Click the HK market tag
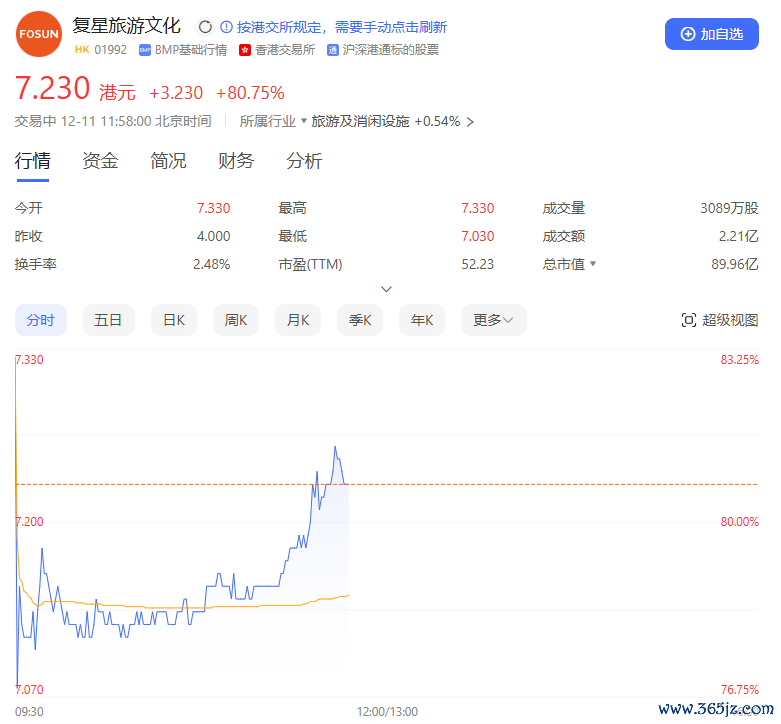This screenshot has width=781, height=724. [82, 50]
